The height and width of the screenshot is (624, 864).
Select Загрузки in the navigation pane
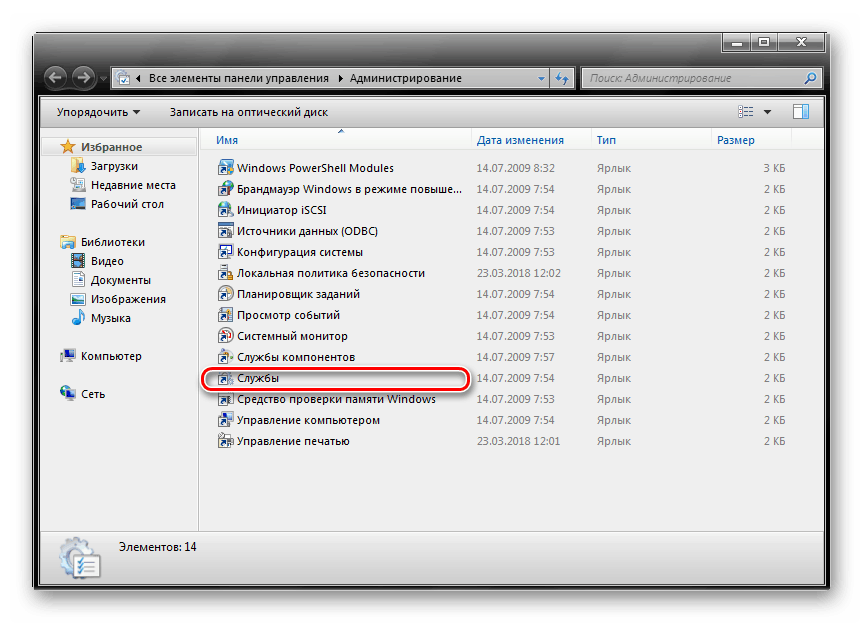click(114, 166)
